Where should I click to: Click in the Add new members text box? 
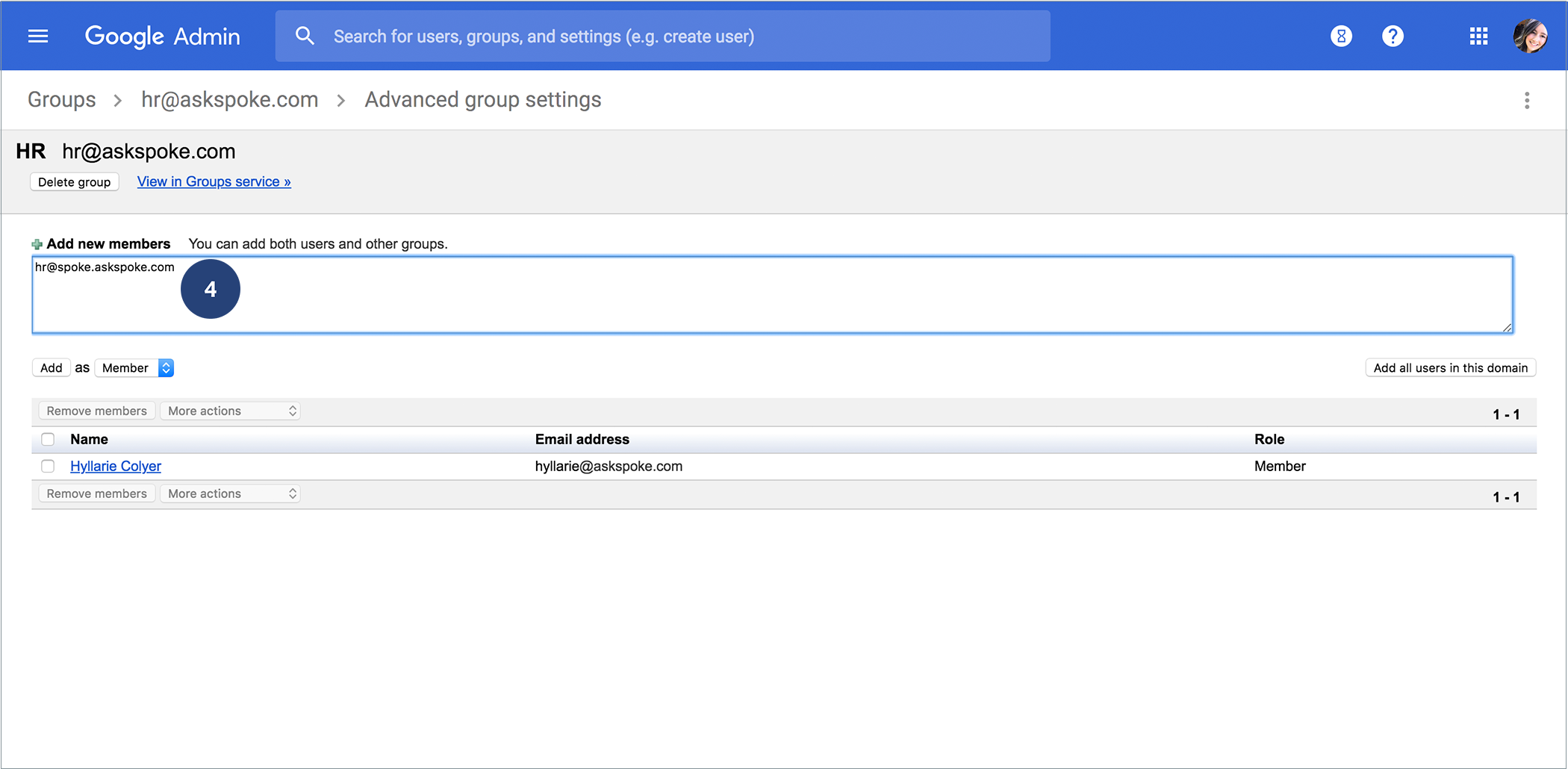(x=821, y=299)
